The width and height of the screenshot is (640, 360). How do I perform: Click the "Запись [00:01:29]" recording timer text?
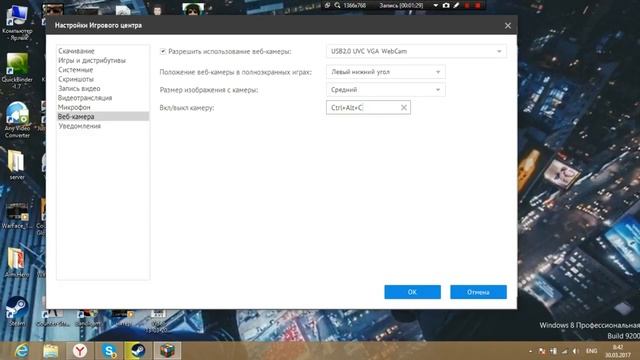401,6
